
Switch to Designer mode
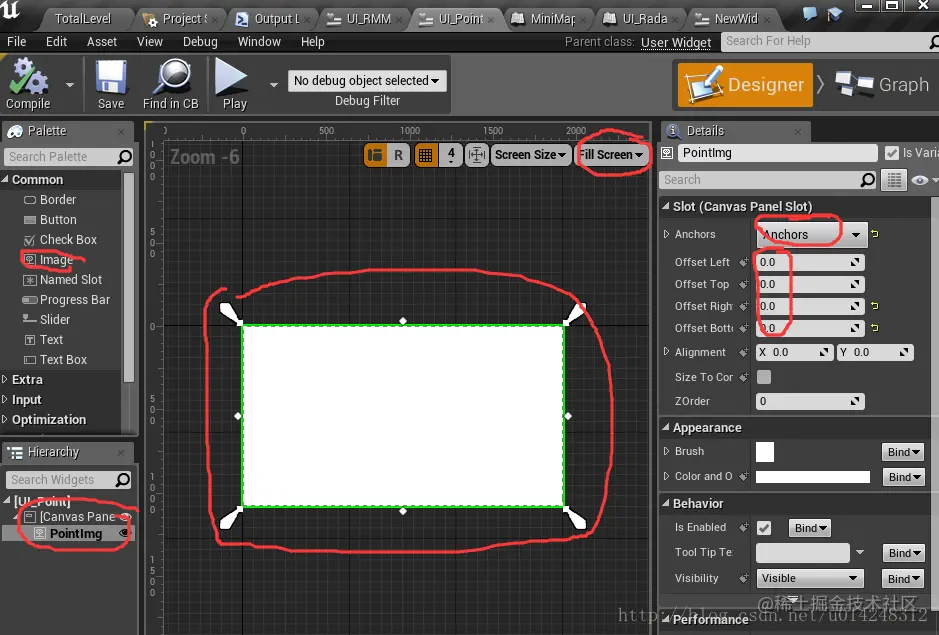[x=746, y=85]
